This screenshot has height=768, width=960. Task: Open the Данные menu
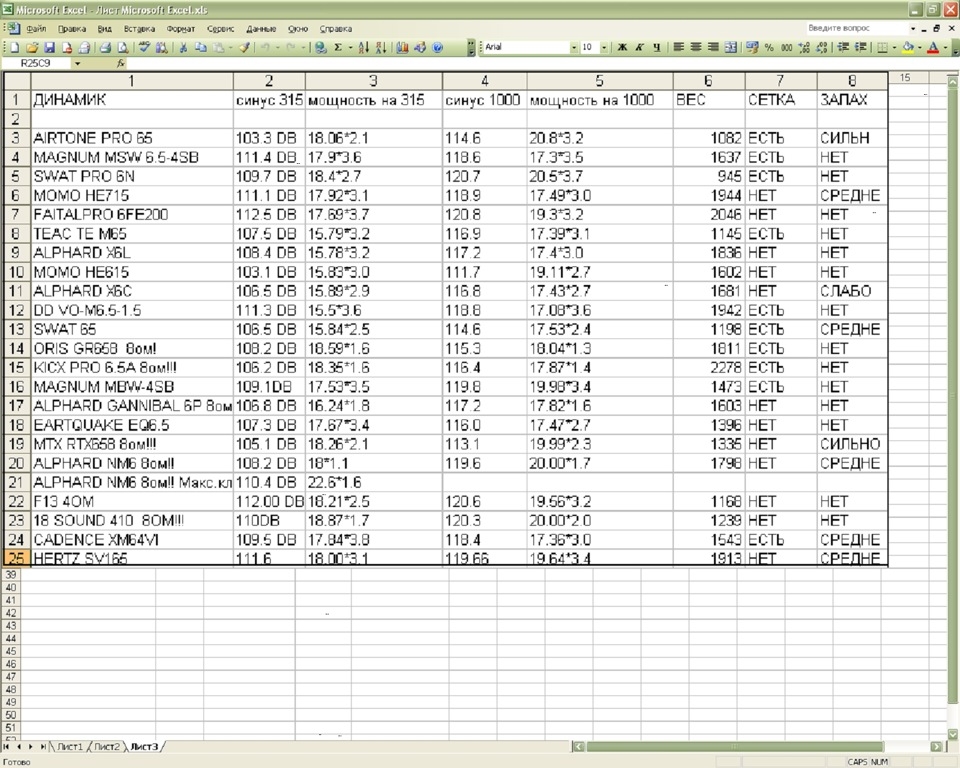coord(261,29)
